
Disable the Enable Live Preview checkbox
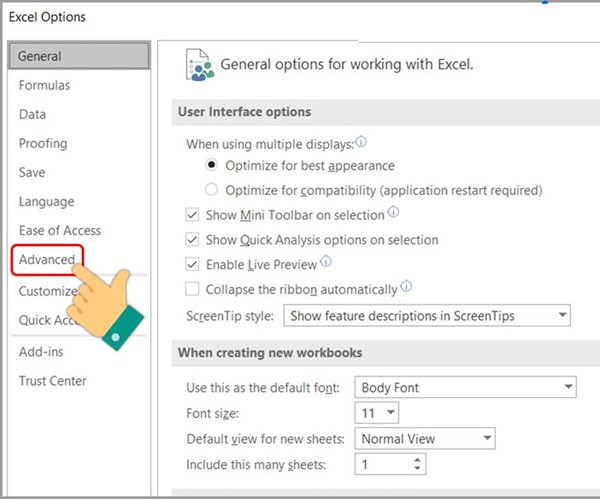click(192, 265)
